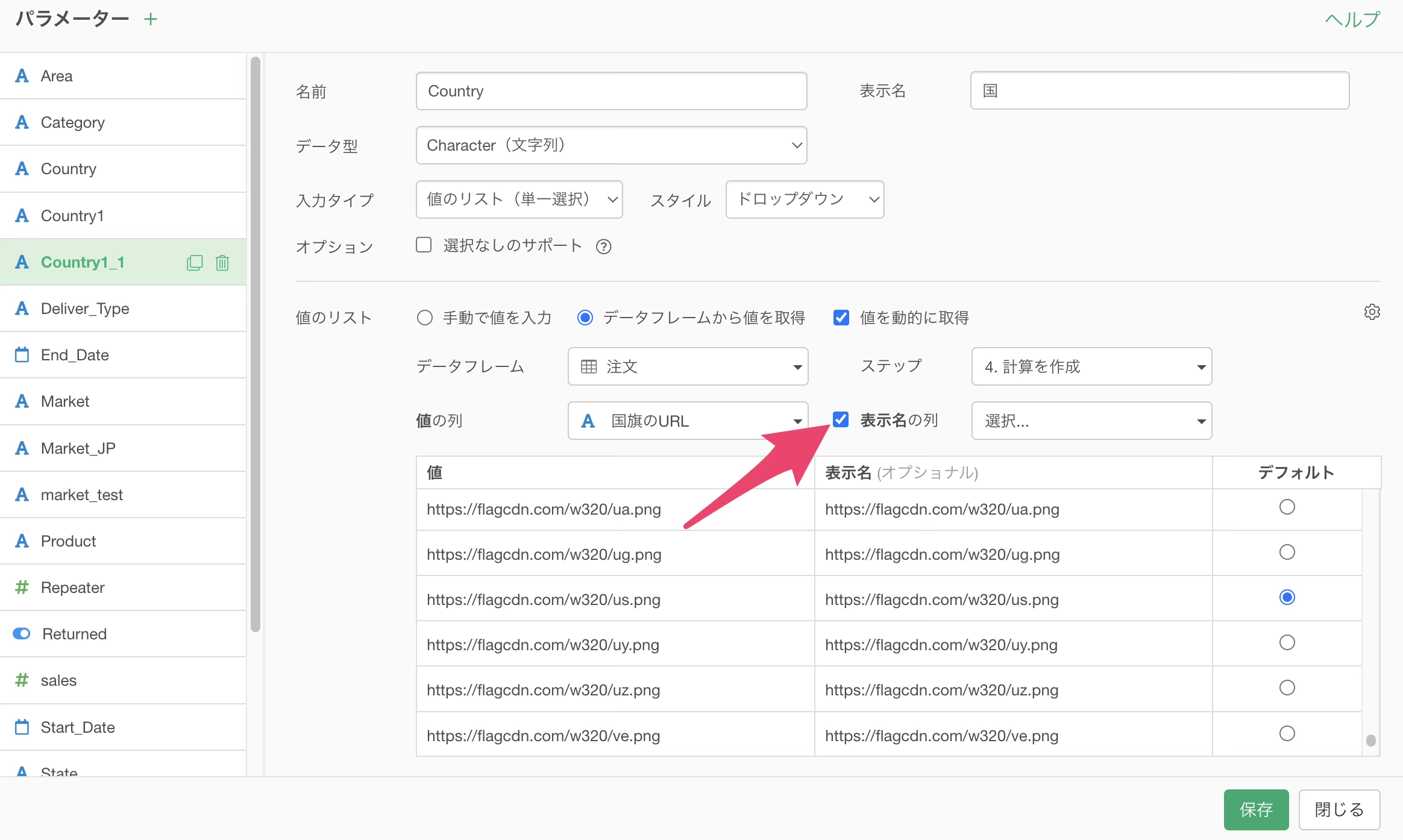Open ステップ 4. 計算を作成 dropdown
The width and height of the screenshot is (1403, 840).
(1091, 366)
